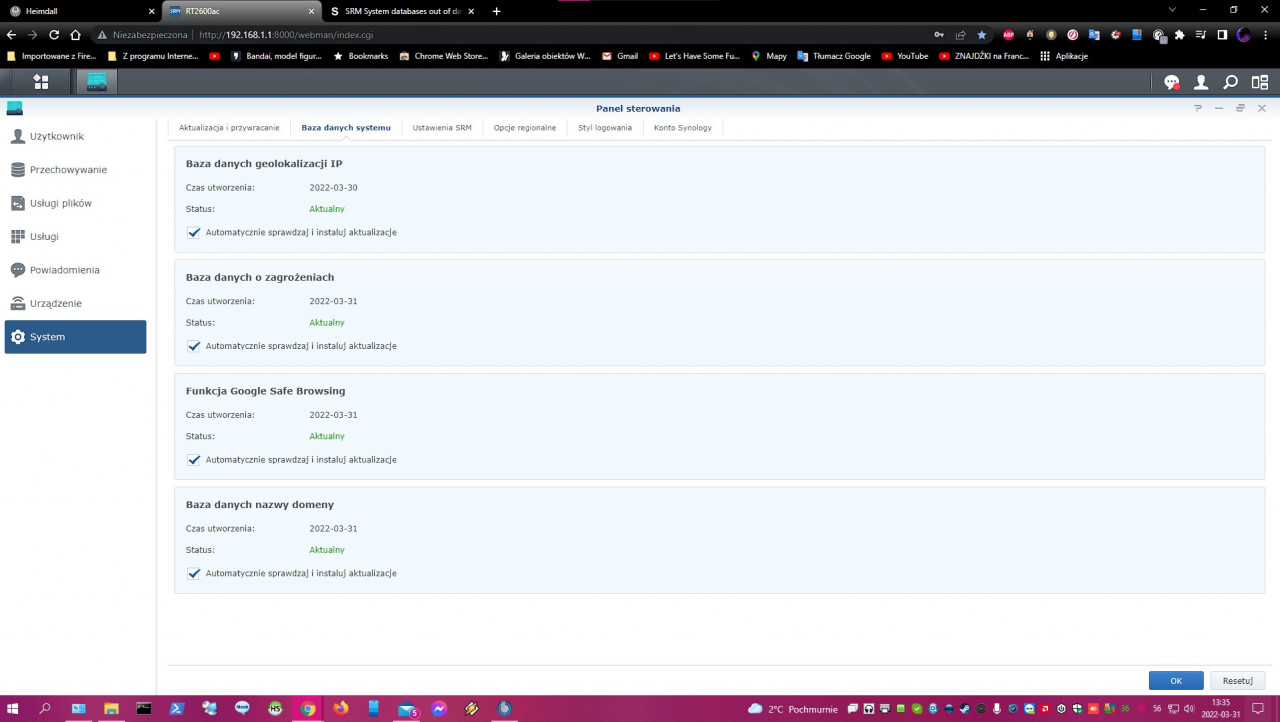Open Użytkownik in the sidebar
The image size is (1280, 722).
point(57,136)
